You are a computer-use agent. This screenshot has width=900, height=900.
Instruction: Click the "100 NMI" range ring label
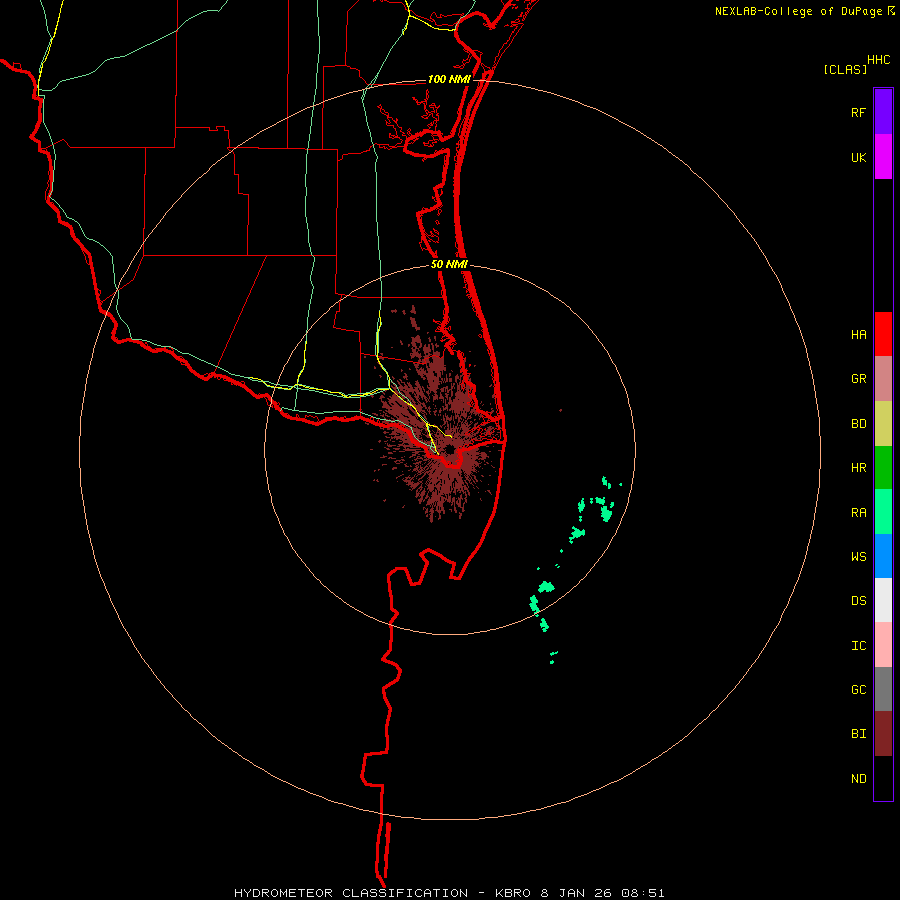[449, 79]
